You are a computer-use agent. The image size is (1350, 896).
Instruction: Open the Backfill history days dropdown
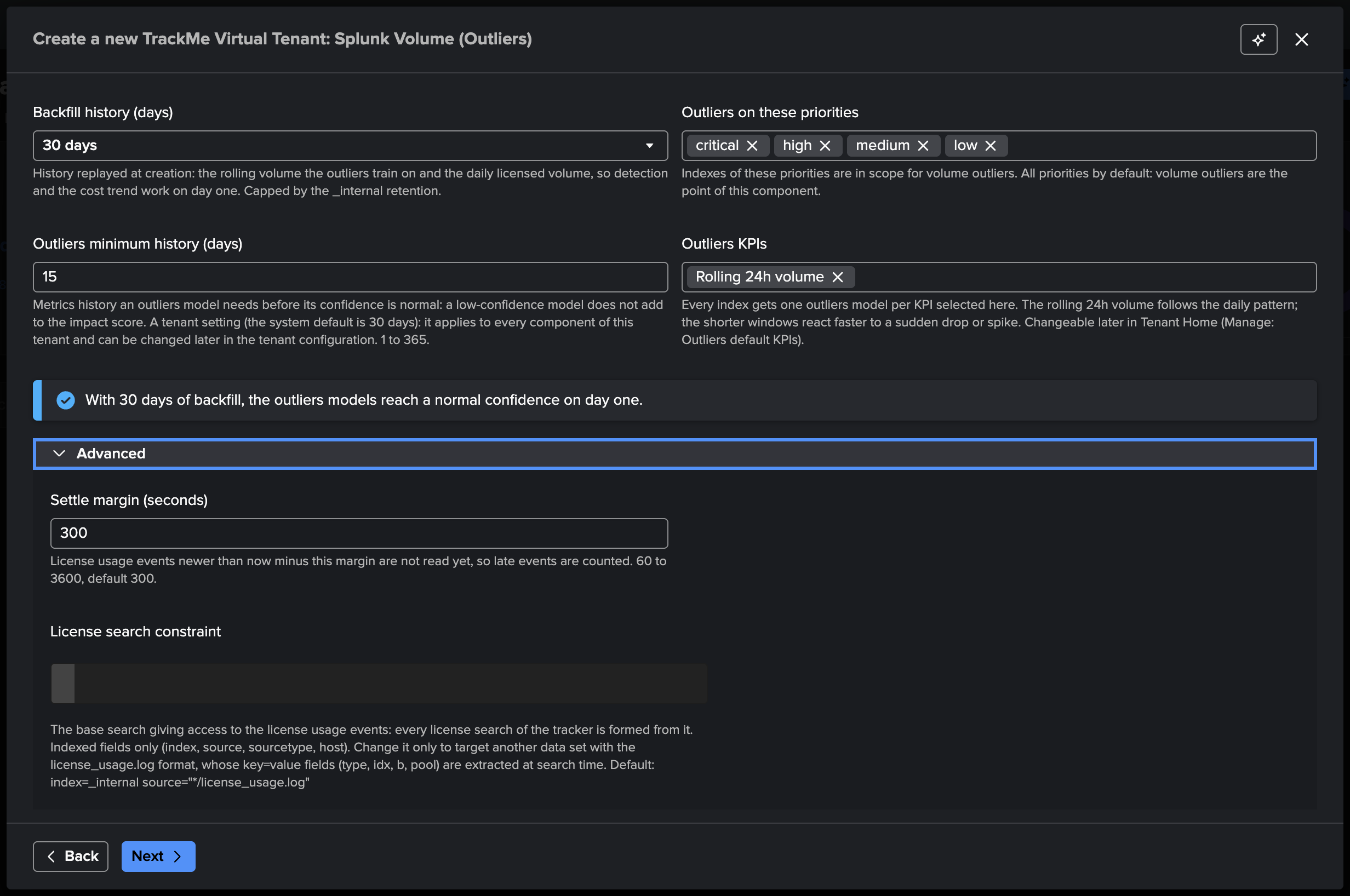[x=350, y=146]
